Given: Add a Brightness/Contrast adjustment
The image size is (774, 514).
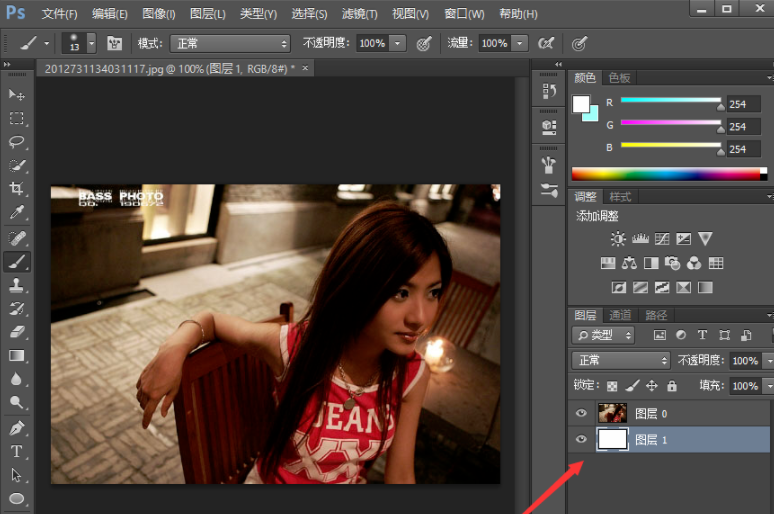Looking at the screenshot, I should [618, 239].
